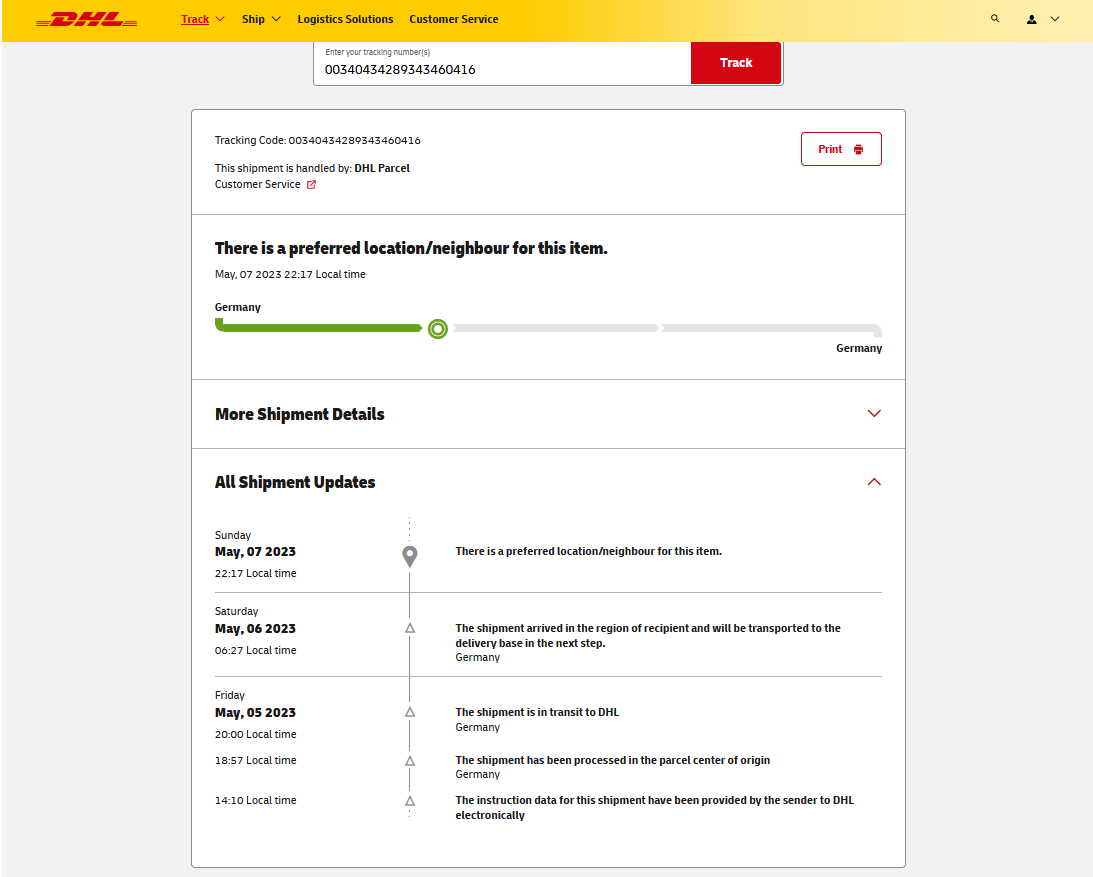This screenshot has width=1093, height=877.
Task: Click the green progress circle marker
Action: 437,328
